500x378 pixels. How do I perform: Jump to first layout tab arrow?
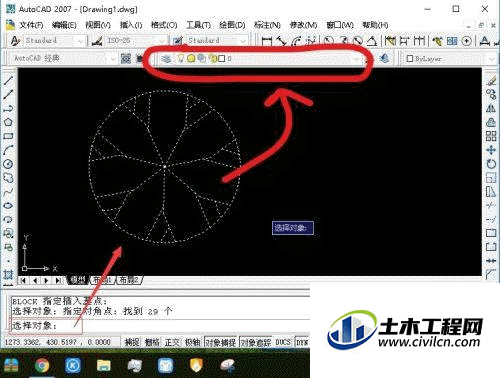coord(23,280)
